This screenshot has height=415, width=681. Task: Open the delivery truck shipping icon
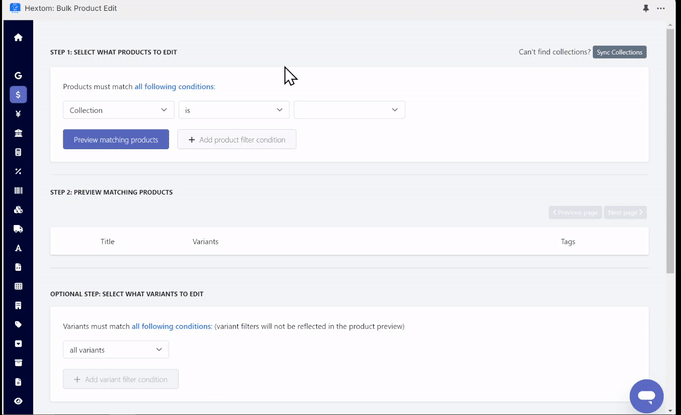pyautogui.click(x=18, y=229)
